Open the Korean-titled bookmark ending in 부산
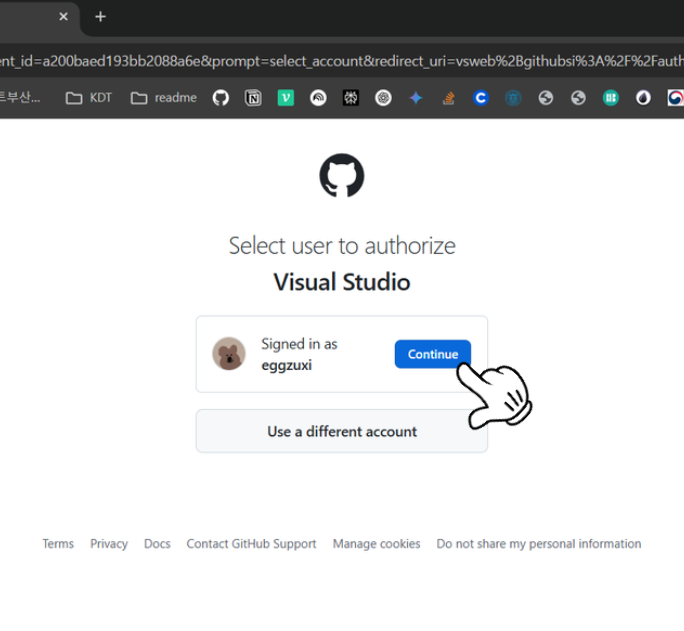The height and width of the screenshot is (631, 684). (x=20, y=97)
